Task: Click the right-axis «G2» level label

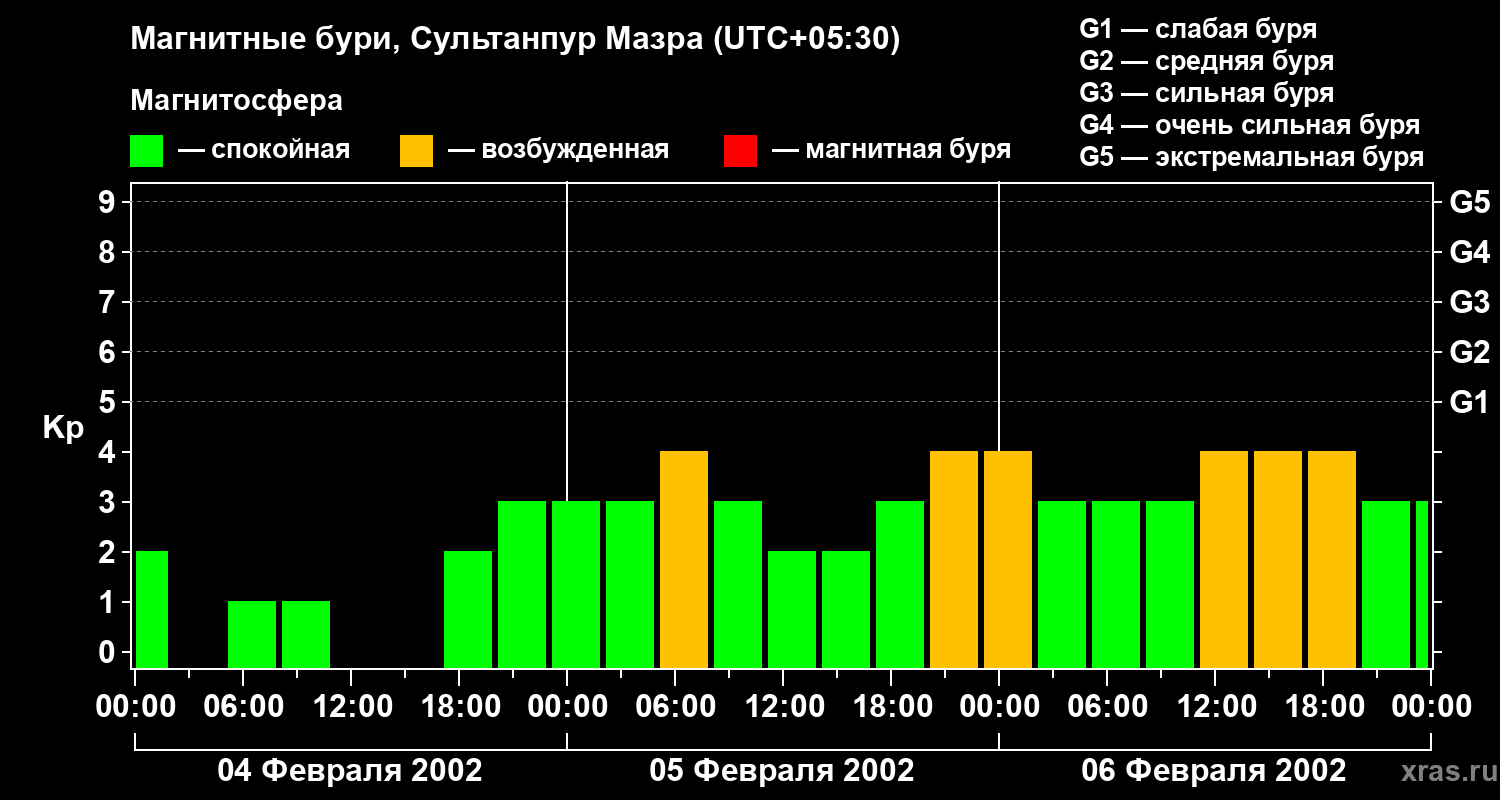Action: click(x=1469, y=352)
